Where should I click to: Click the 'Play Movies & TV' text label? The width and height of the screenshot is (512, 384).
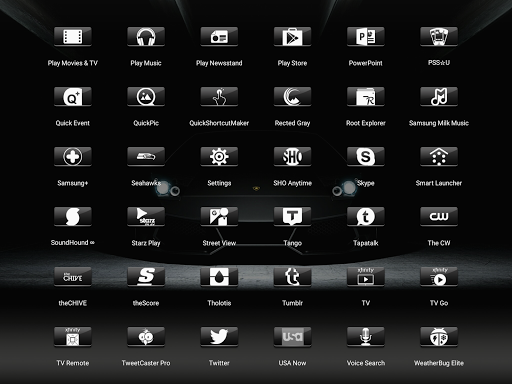(73, 63)
